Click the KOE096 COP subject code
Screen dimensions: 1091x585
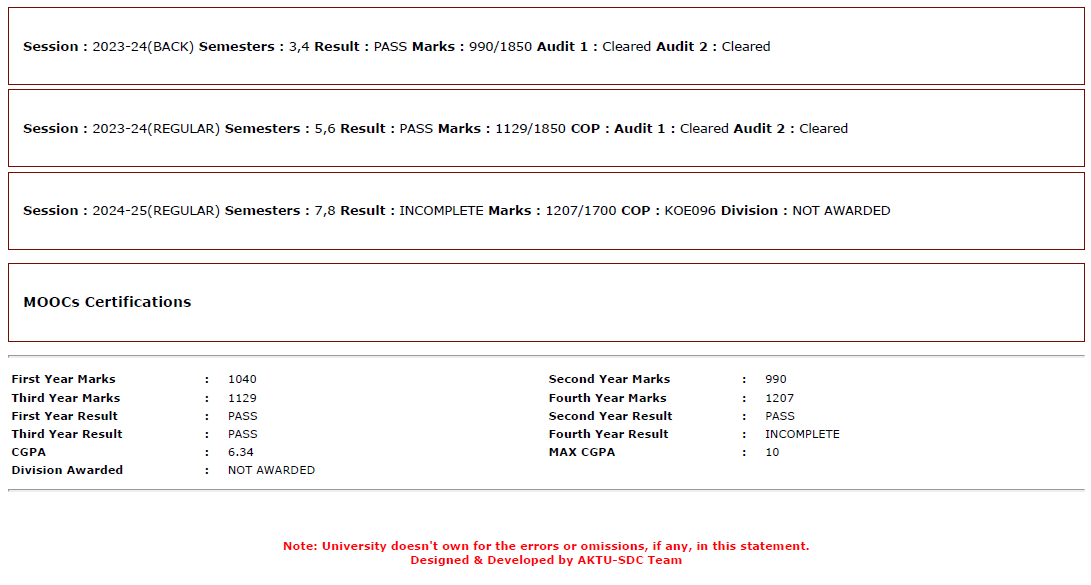coord(690,211)
